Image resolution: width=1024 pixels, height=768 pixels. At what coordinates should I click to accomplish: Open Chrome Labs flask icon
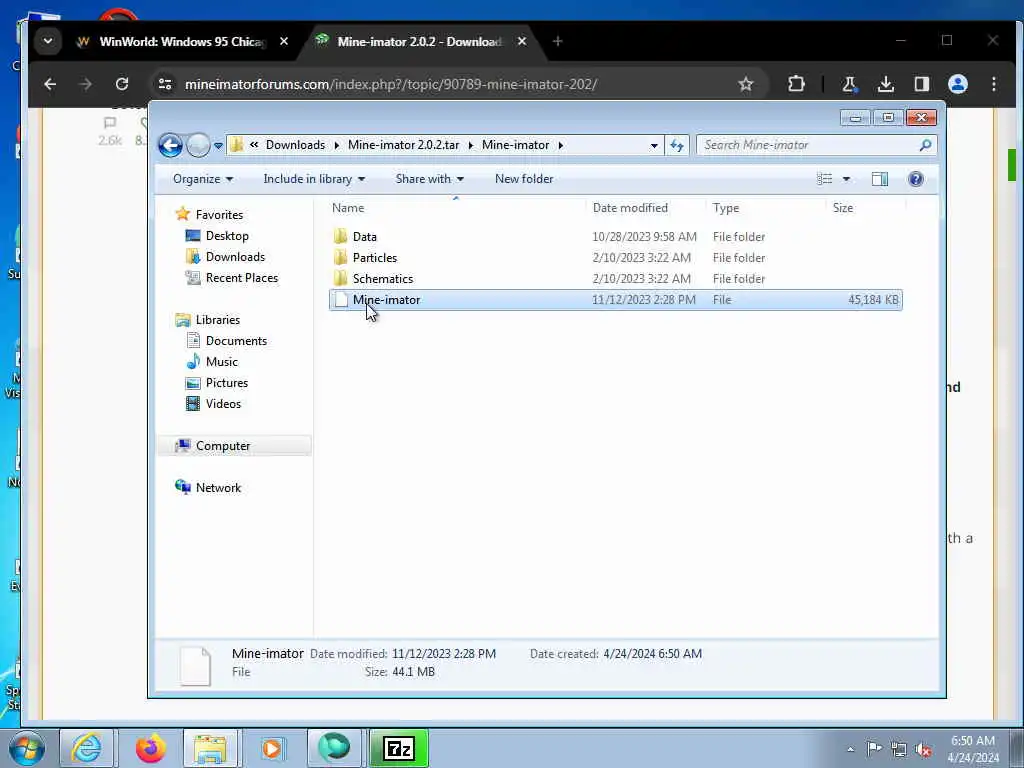[850, 84]
